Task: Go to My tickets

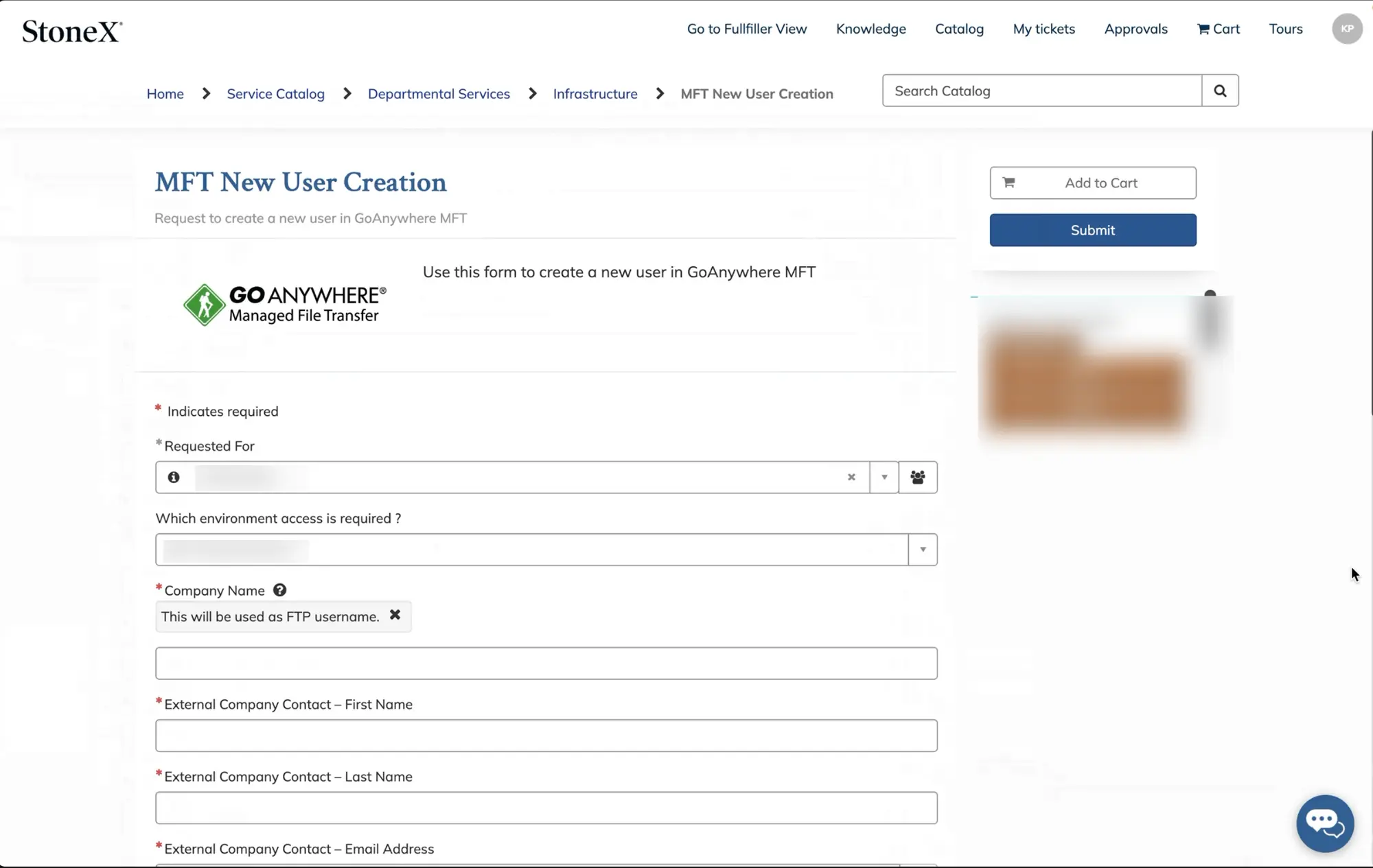Action: (x=1043, y=29)
